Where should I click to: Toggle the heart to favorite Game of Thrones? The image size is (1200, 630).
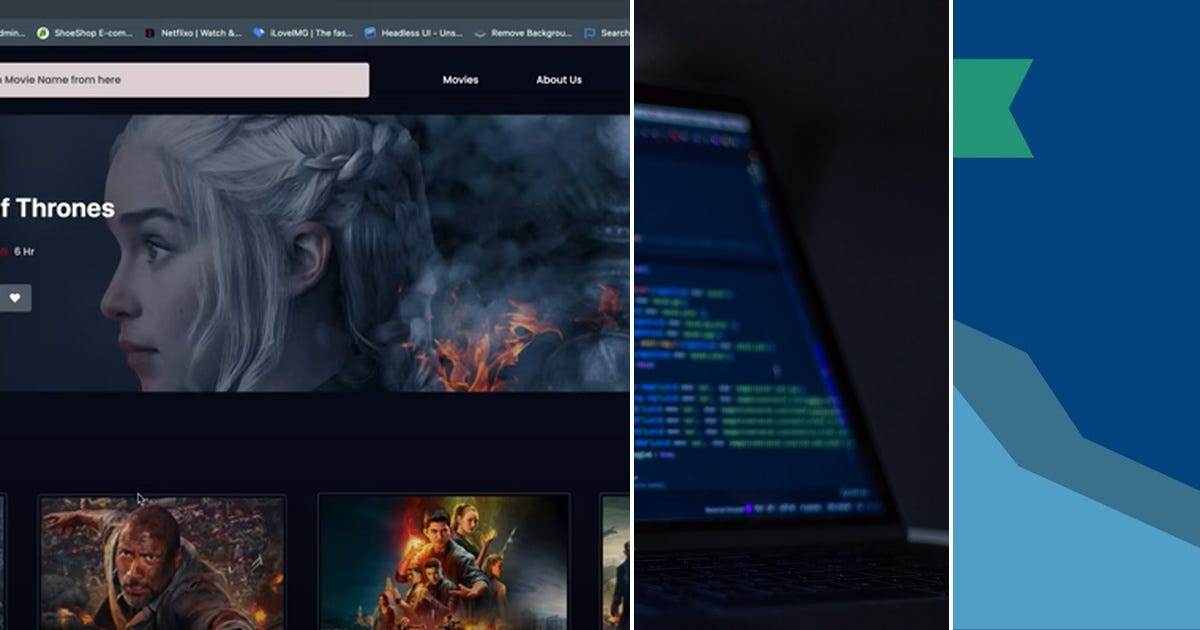coord(14,297)
